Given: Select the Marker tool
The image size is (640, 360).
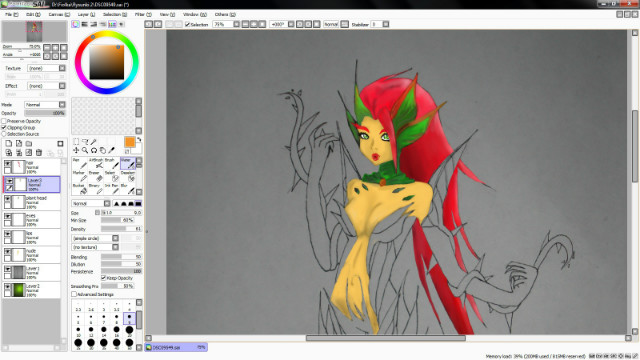Looking at the screenshot, I should (80, 176).
